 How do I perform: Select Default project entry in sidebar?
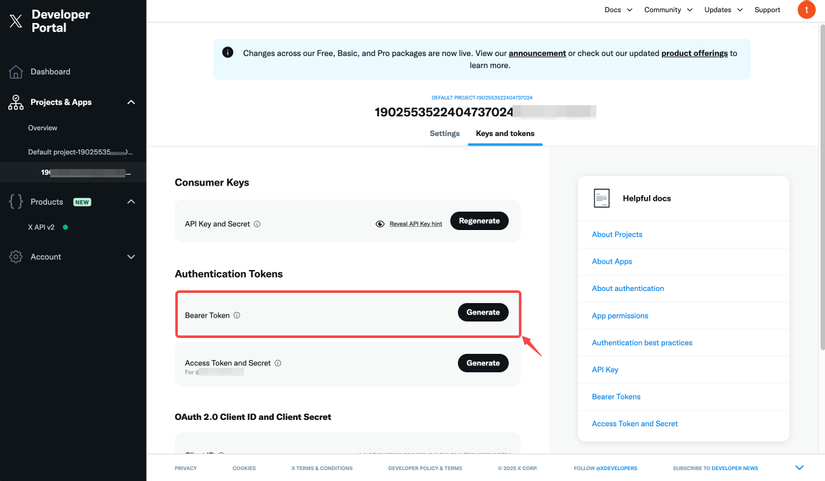tap(80, 152)
